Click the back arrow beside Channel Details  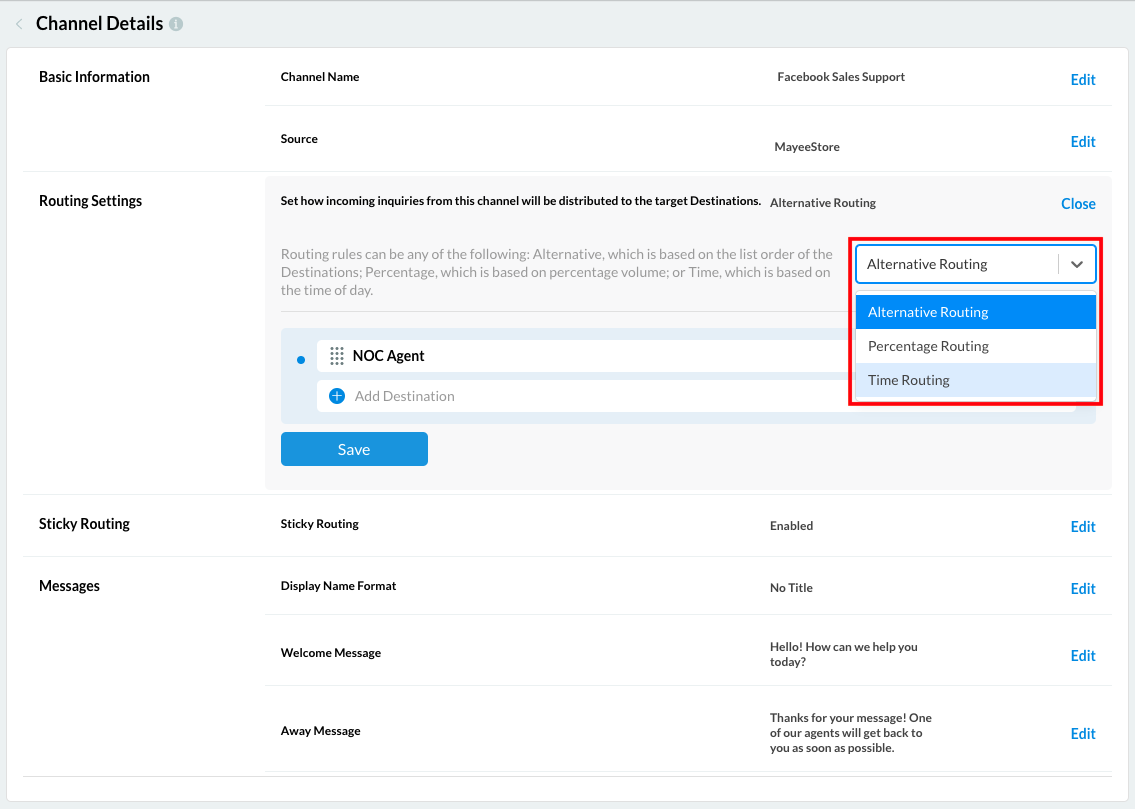tap(20, 24)
